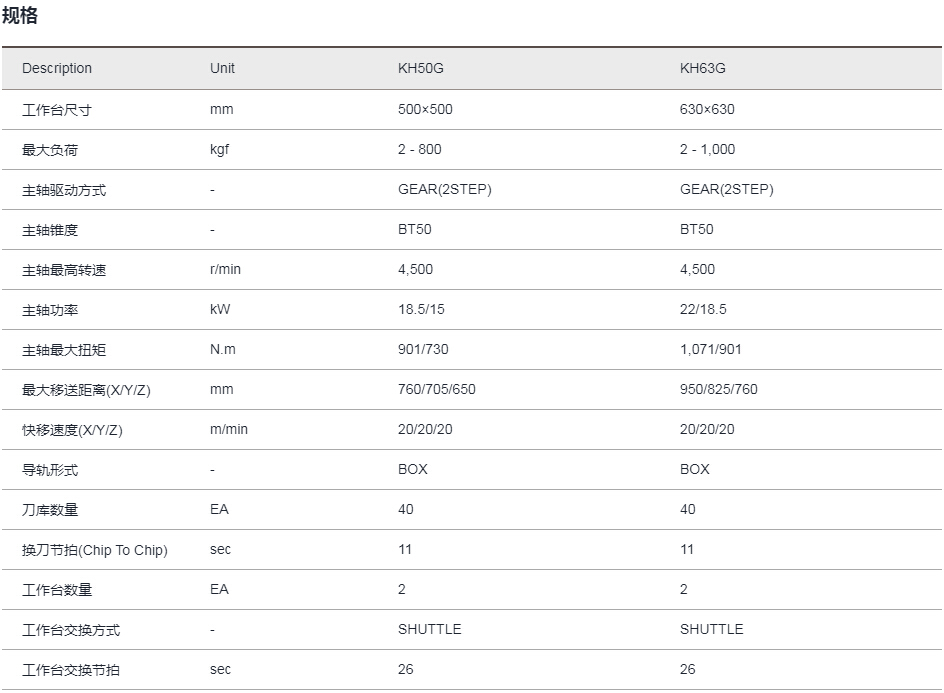Image resolution: width=944 pixels, height=693 pixels.
Task: Select travel distance 760/705/650 value
Action: 436,389
